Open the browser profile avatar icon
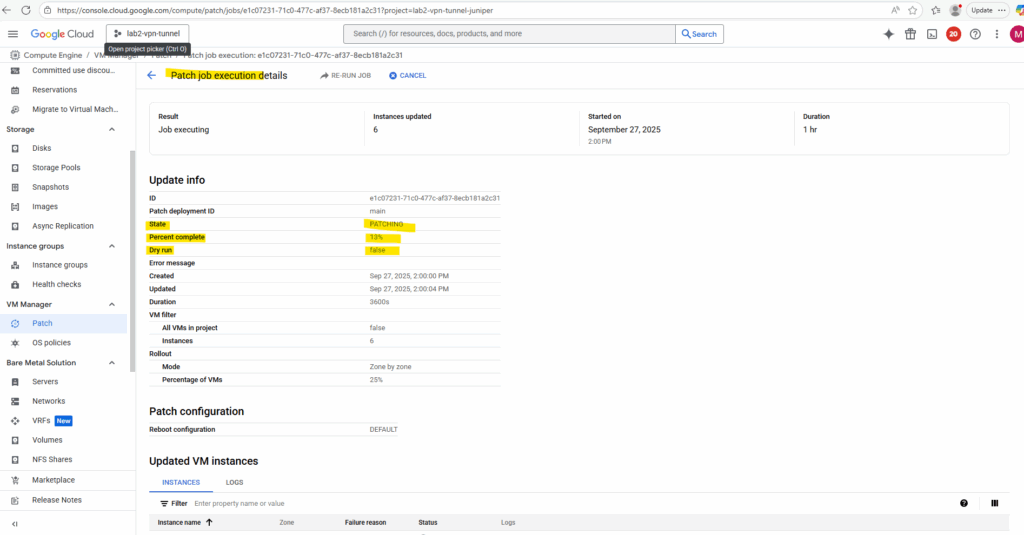 955,10
